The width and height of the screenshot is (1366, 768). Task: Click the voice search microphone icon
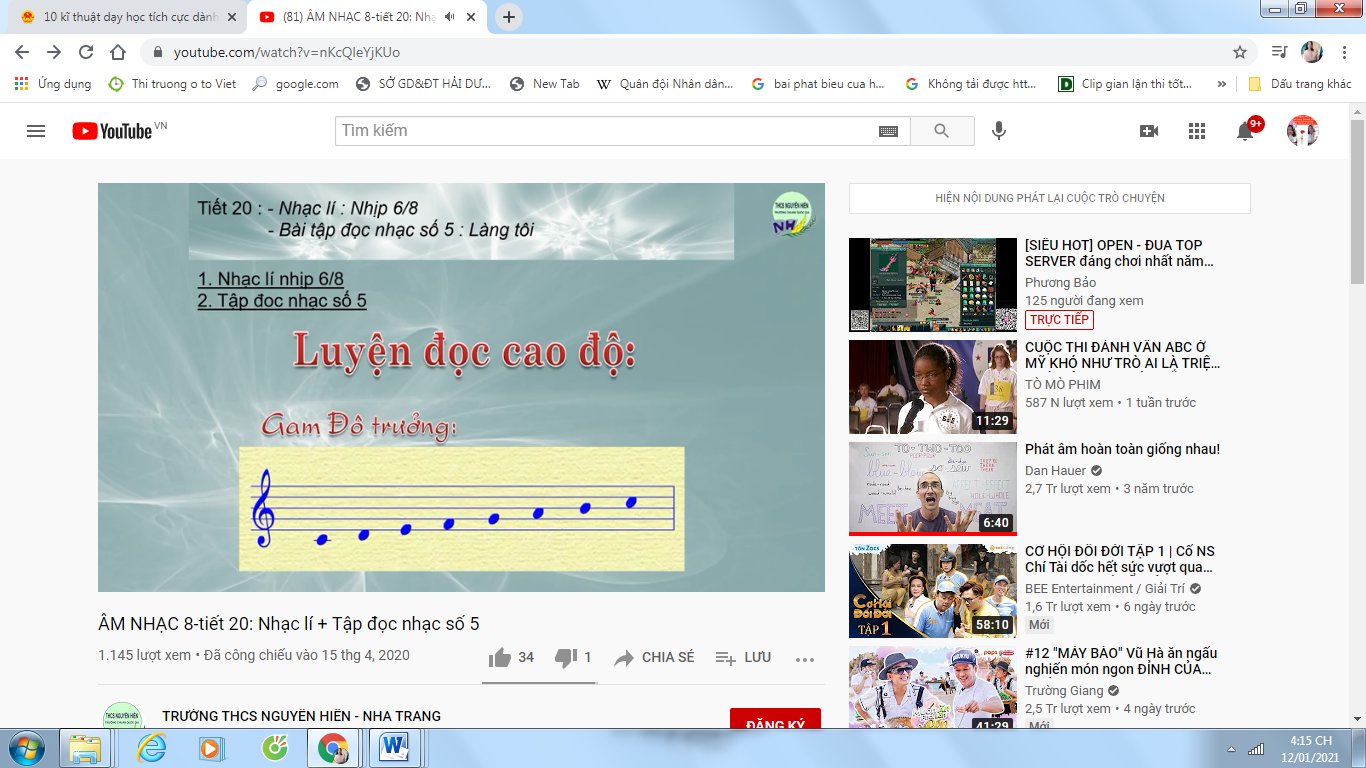998,131
